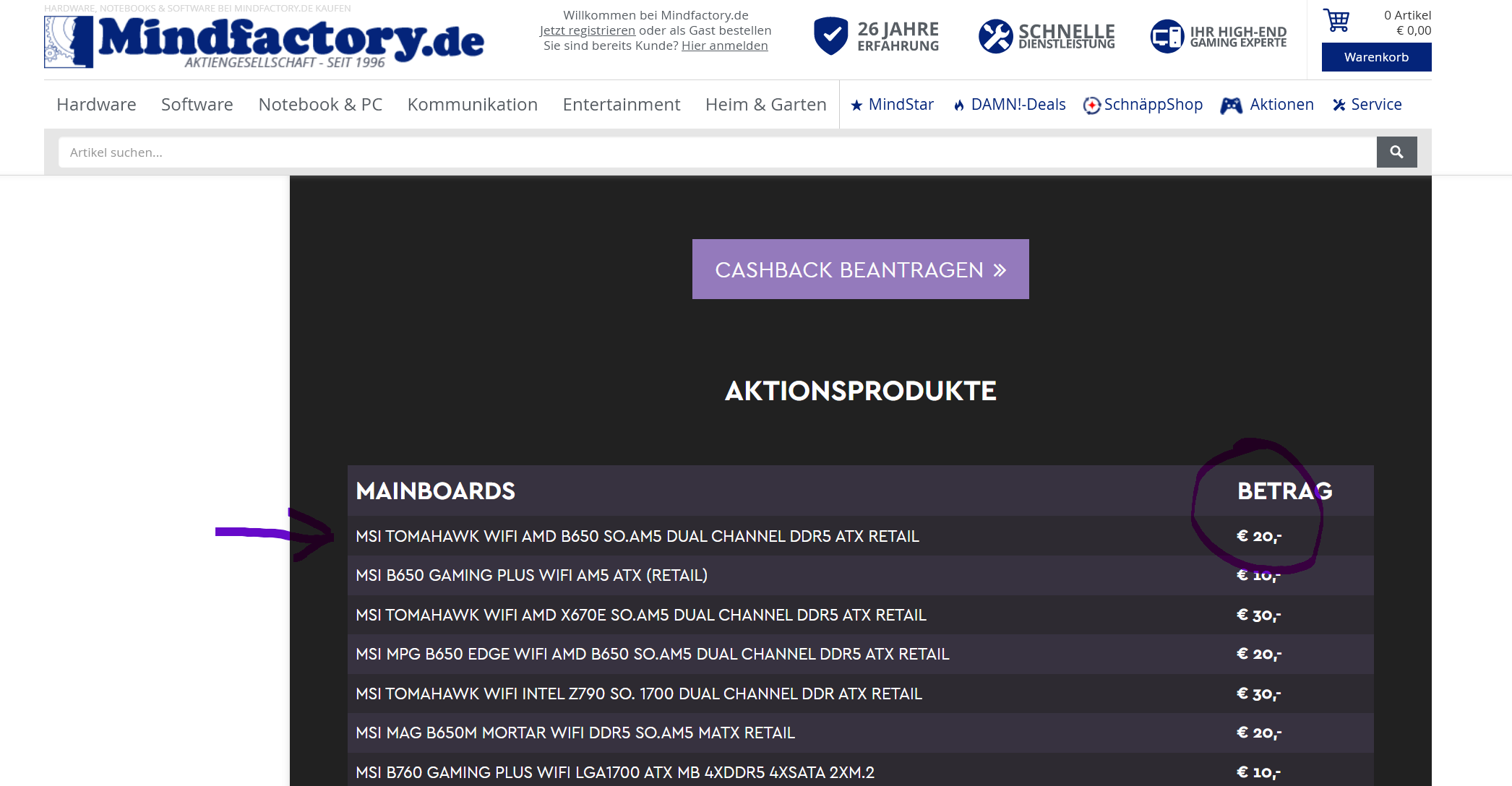This screenshot has width=1512, height=786.
Task: Open the Hardware menu
Action: (x=96, y=105)
